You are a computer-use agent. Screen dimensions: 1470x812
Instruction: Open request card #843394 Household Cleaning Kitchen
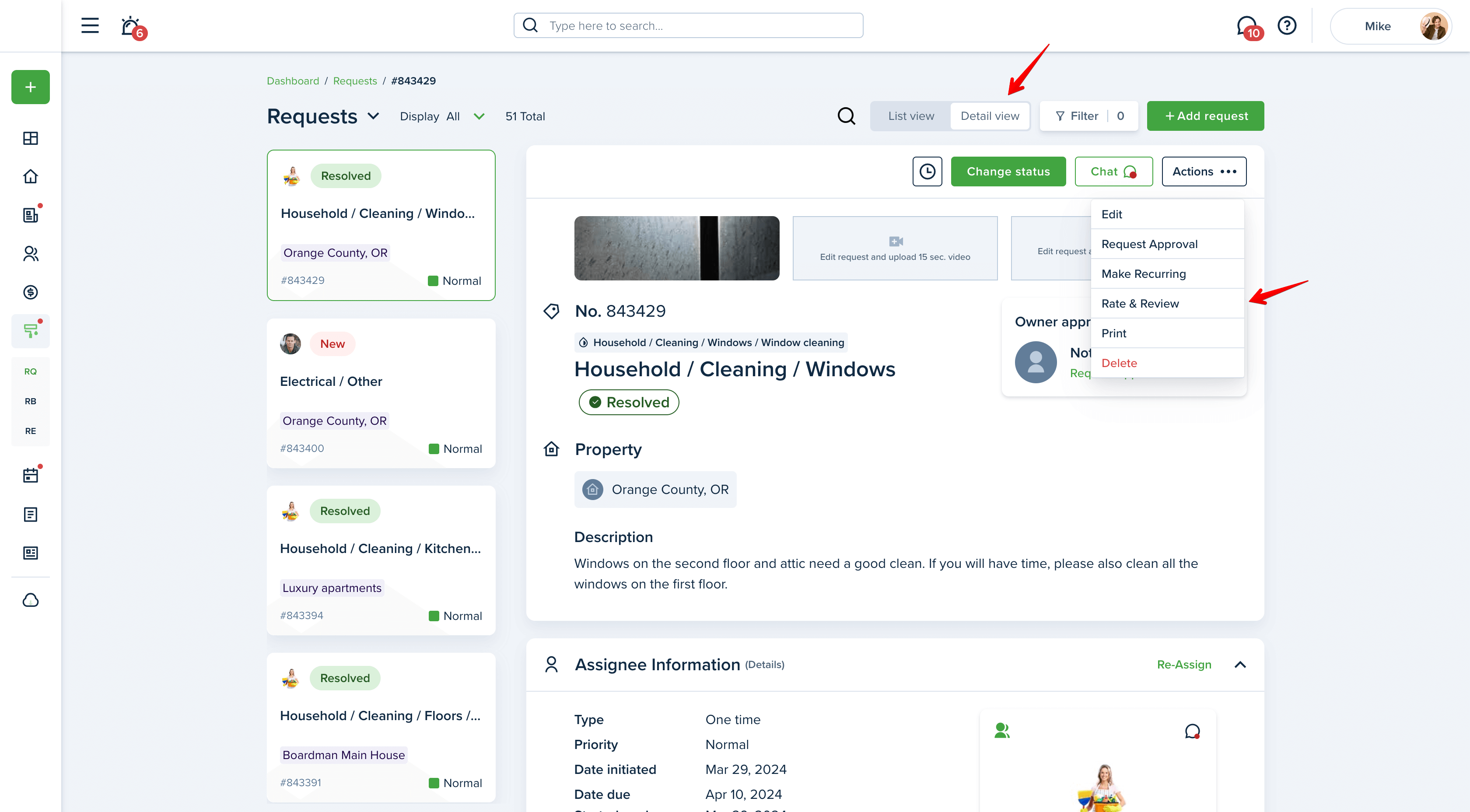(x=381, y=560)
